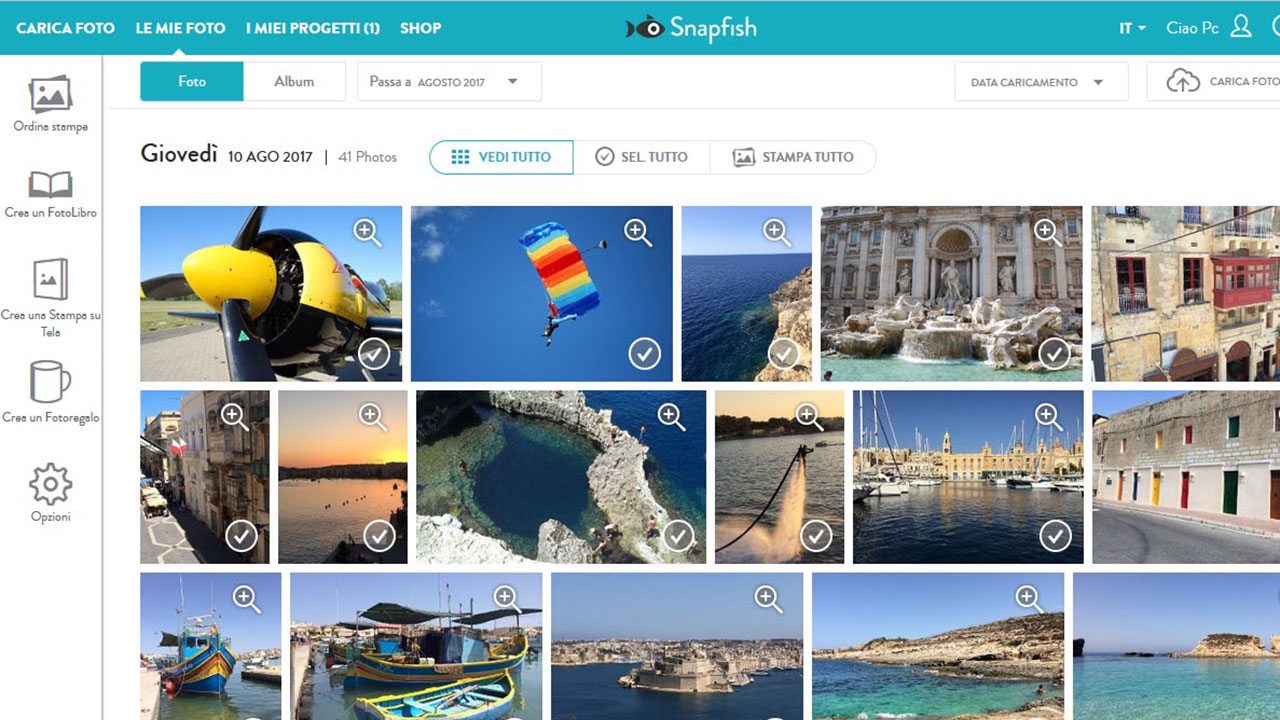
Task: Select the sunset photo via its checkmark
Action: tap(379, 536)
